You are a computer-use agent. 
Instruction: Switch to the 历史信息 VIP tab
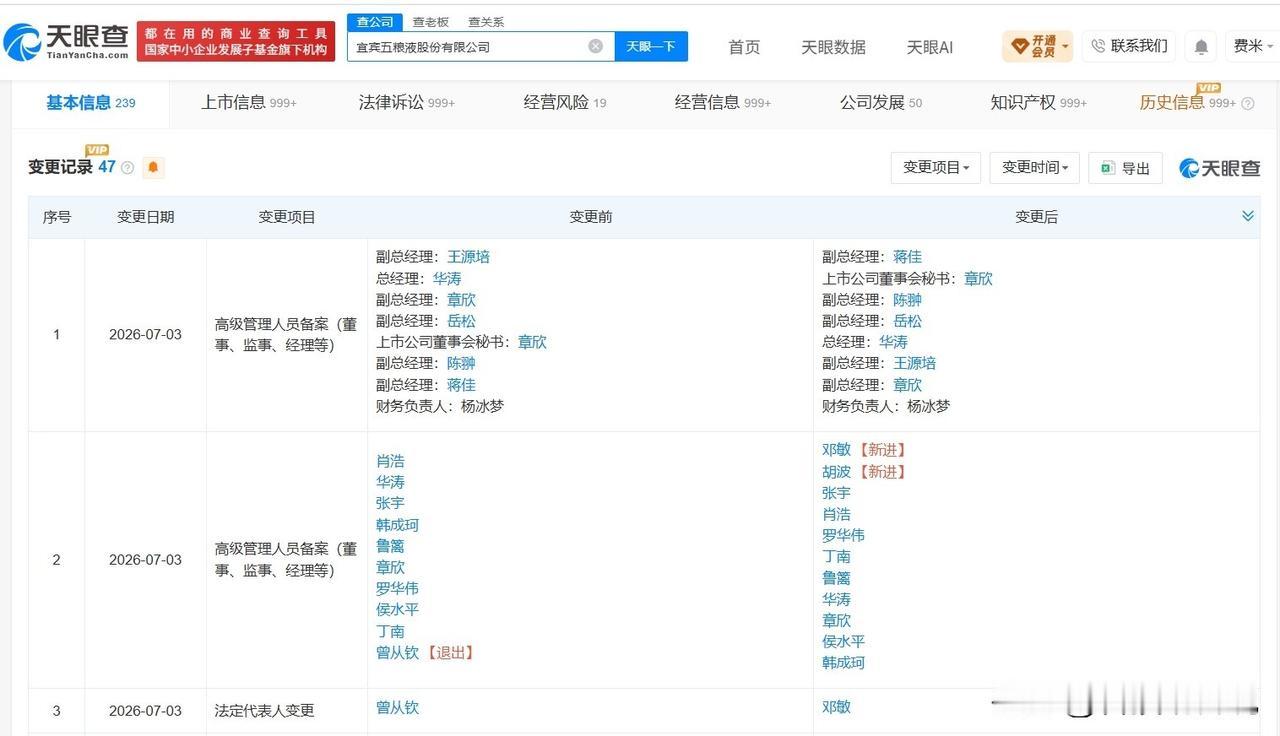coord(1188,102)
